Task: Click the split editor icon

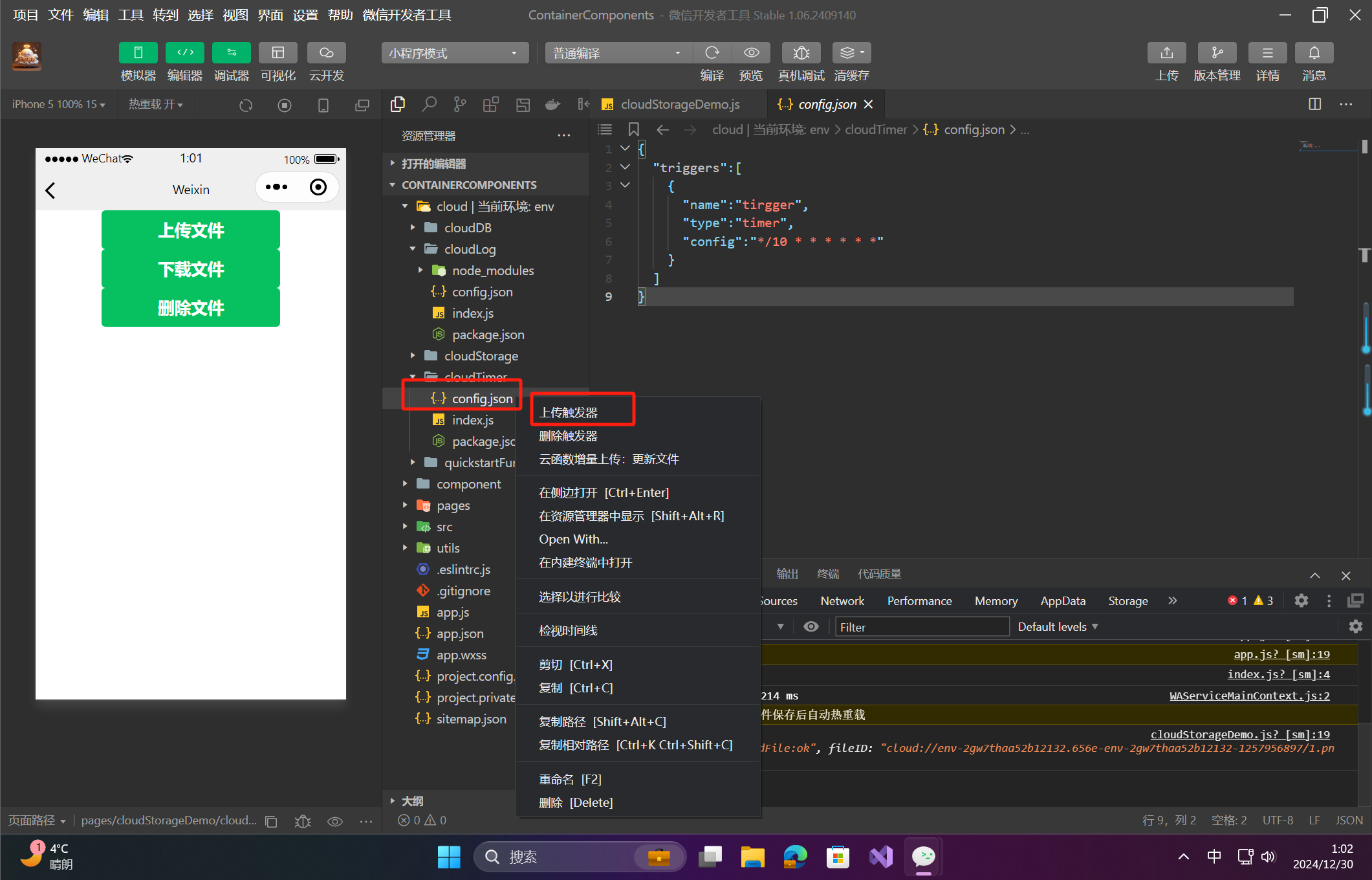Action: click(x=1314, y=104)
